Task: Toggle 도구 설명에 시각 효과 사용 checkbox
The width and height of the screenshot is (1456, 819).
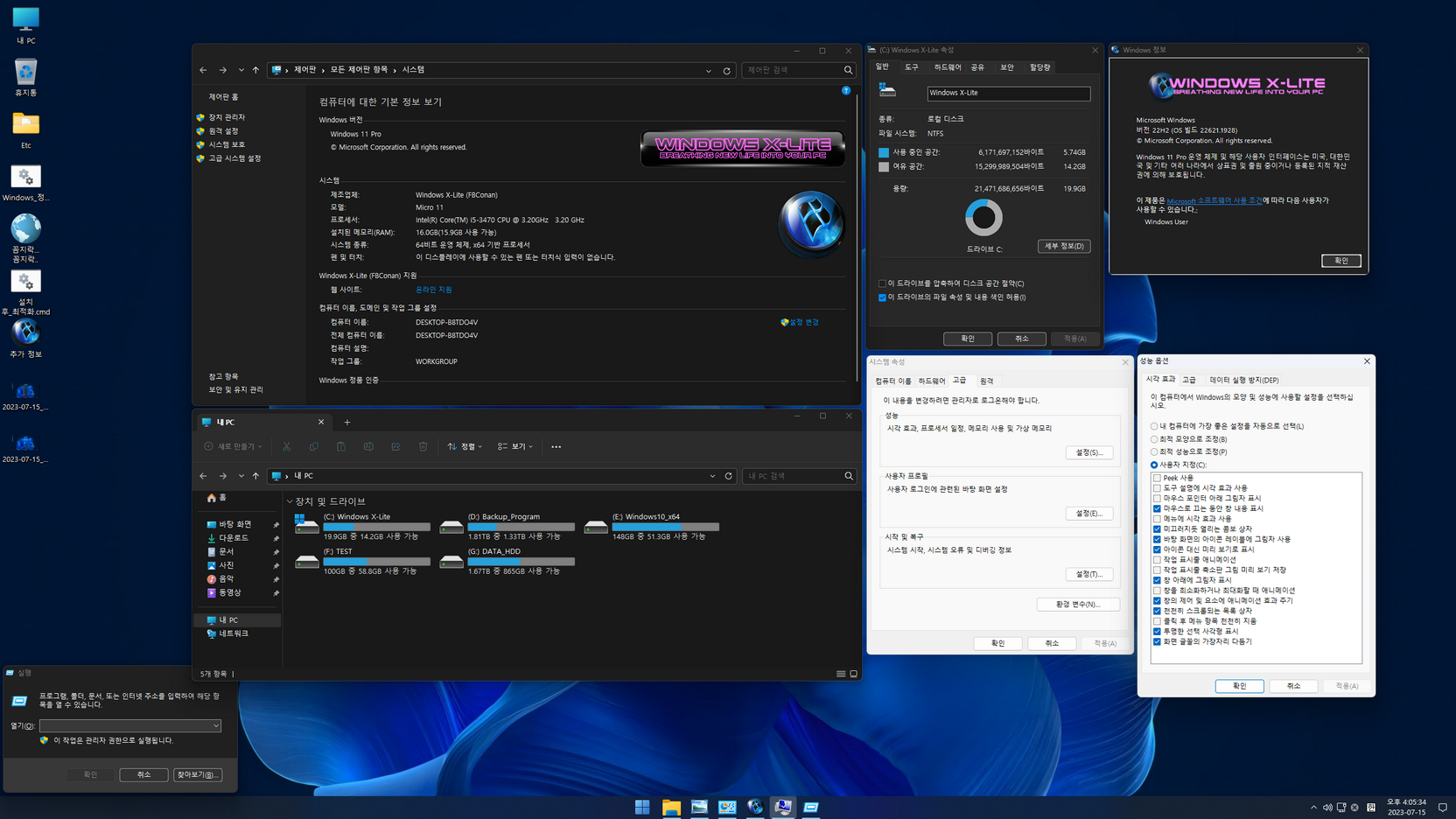Action: [1157, 488]
